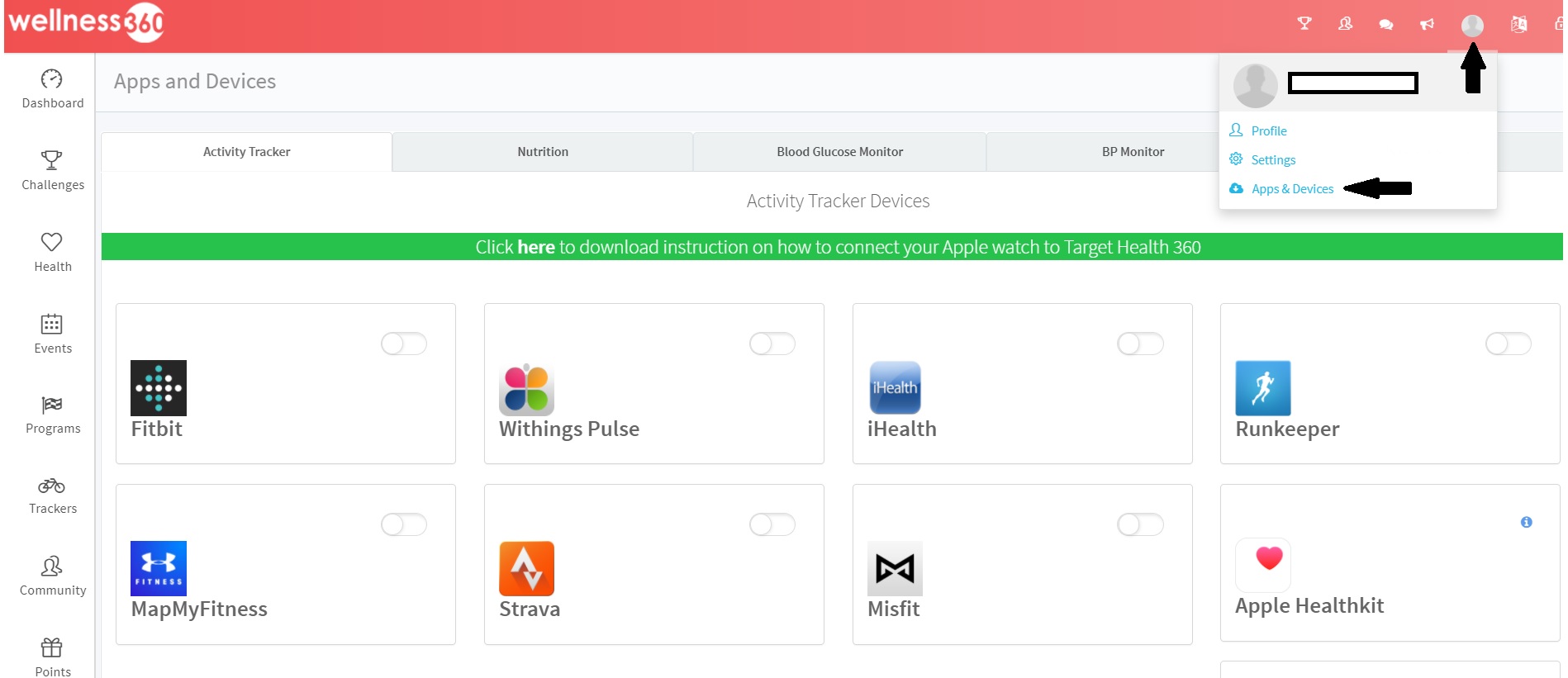
Task: Click the 'iHealth' device name
Action: pos(902,429)
